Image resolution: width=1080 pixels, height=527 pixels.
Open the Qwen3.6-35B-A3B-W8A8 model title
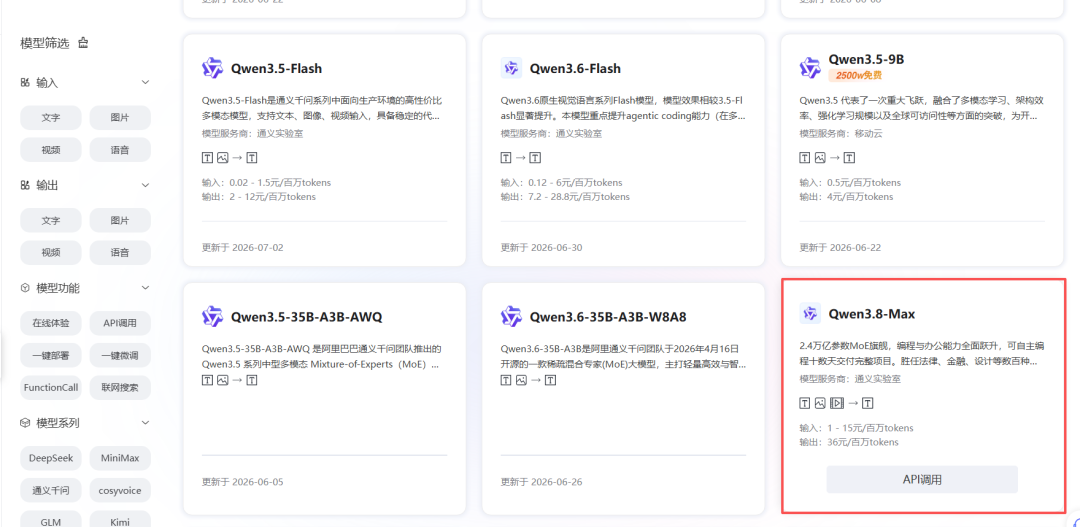pos(608,317)
